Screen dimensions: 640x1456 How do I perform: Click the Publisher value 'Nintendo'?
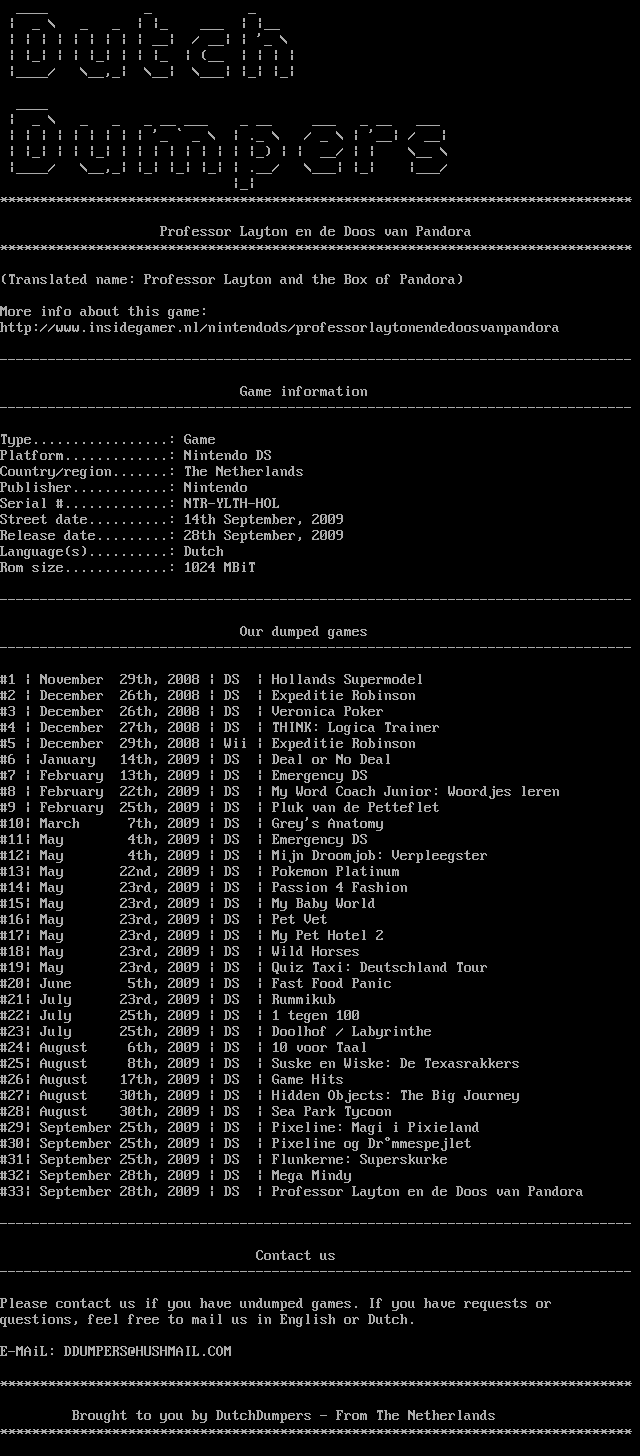pyautogui.click(x=215, y=488)
